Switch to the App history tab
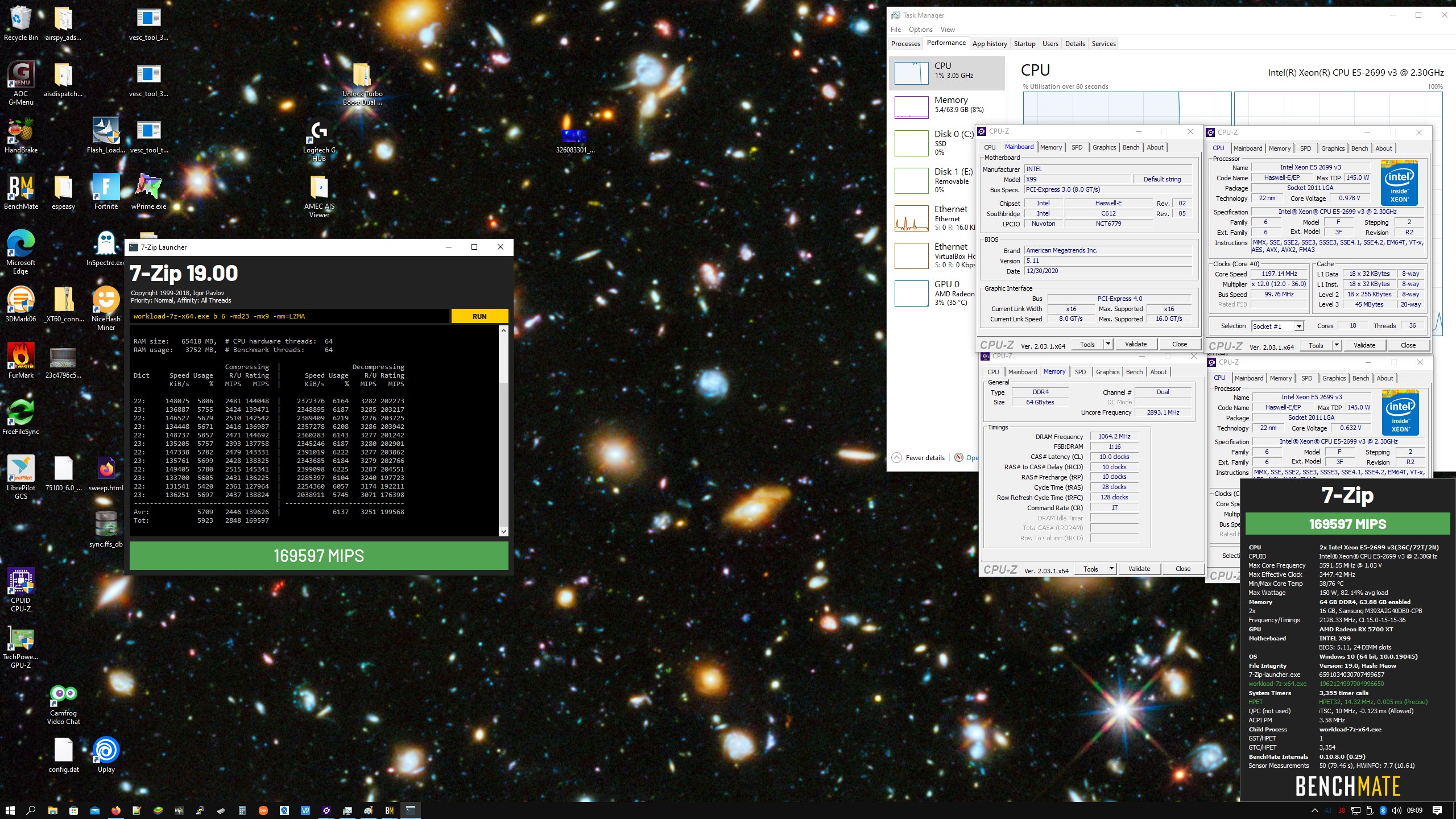 [990, 43]
